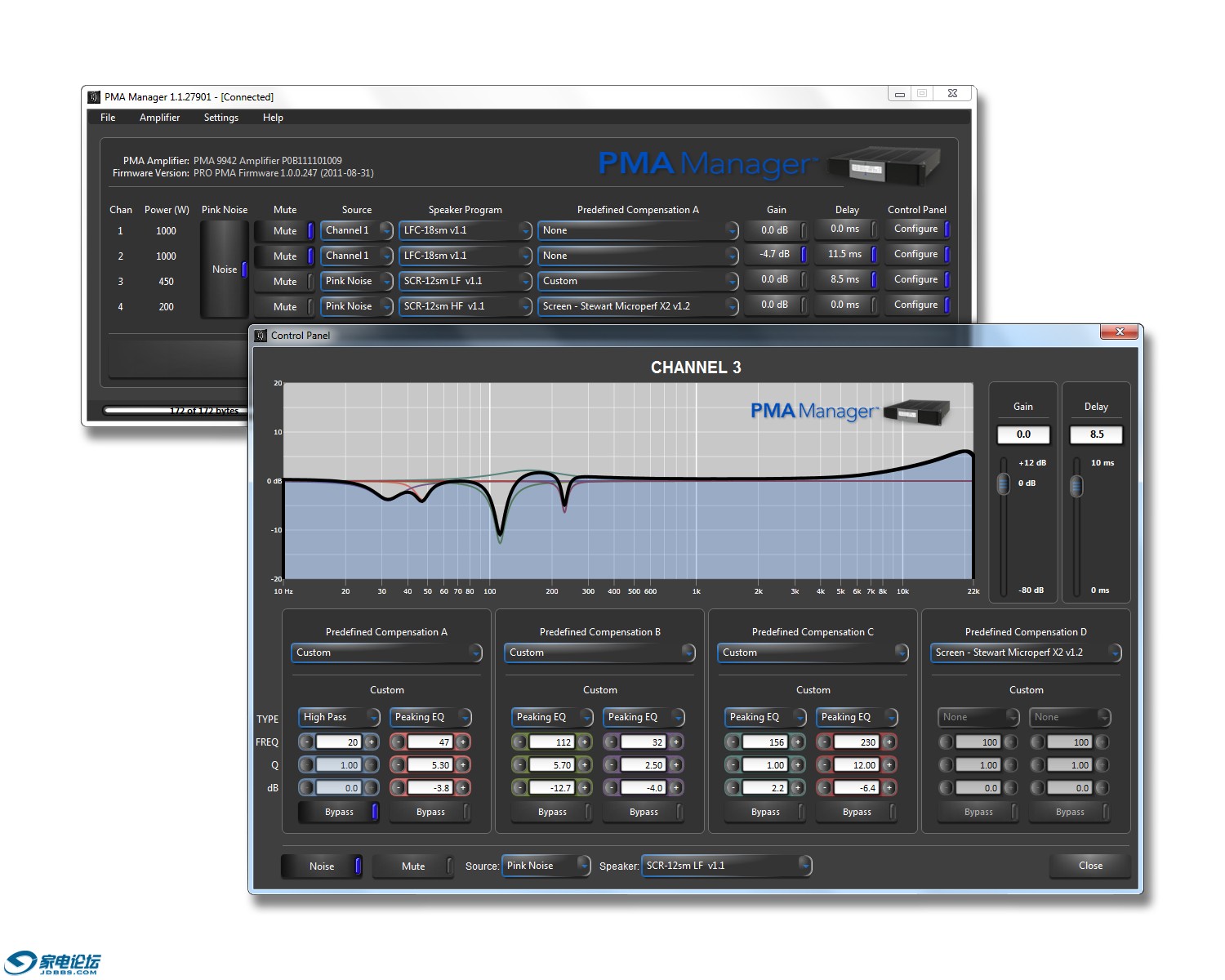The height and width of the screenshot is (980, 1225).
Task: Increase dB of the -6.4 filter
Action: pos(889,788)
